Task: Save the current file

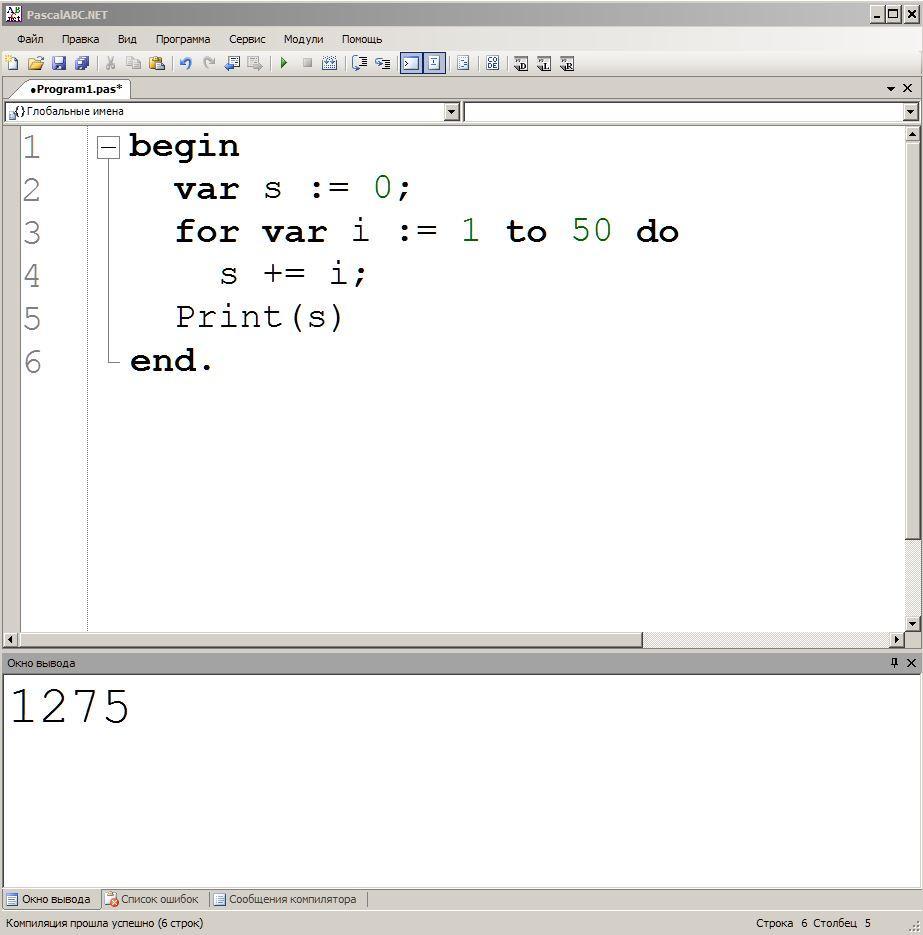Action: click(58, 63)
